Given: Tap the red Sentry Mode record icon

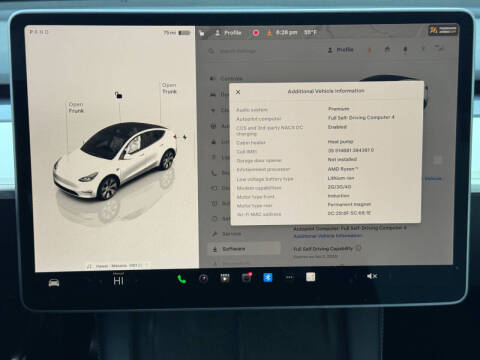Looking at the screenshot, I should click(x=256, y=33).
